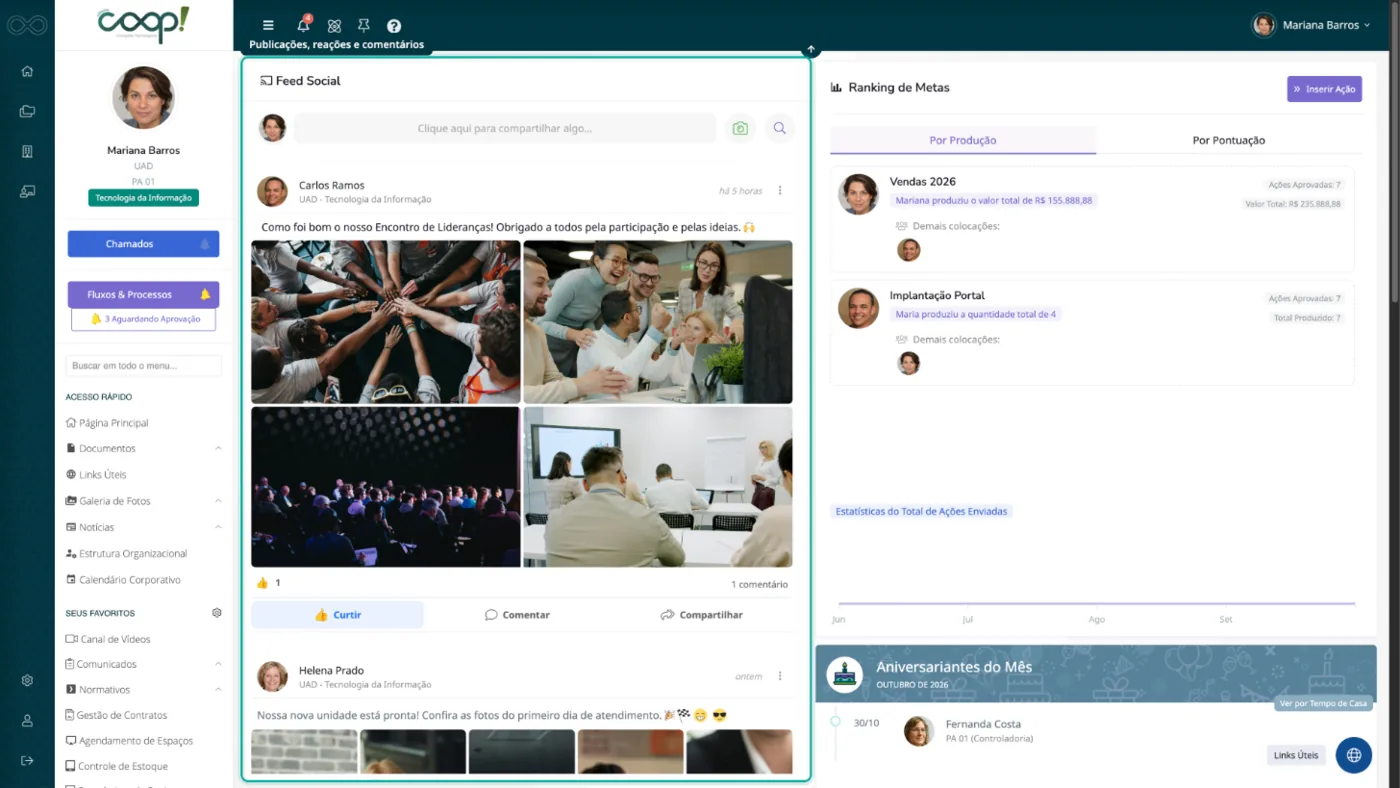Click the Fluxos & Processos button
This screenshot has height=788, width=1400.
tap(143, 295)
